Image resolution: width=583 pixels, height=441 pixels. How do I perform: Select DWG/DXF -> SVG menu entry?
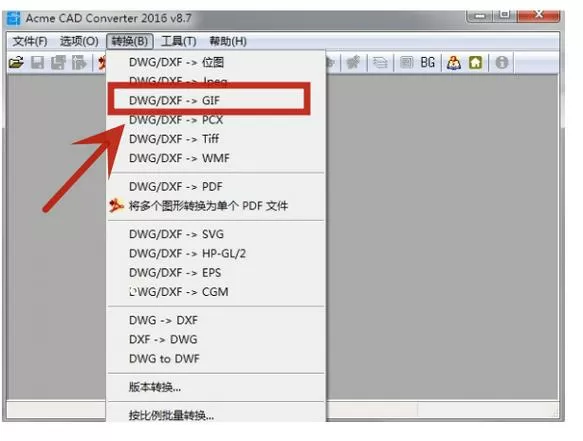216,234
